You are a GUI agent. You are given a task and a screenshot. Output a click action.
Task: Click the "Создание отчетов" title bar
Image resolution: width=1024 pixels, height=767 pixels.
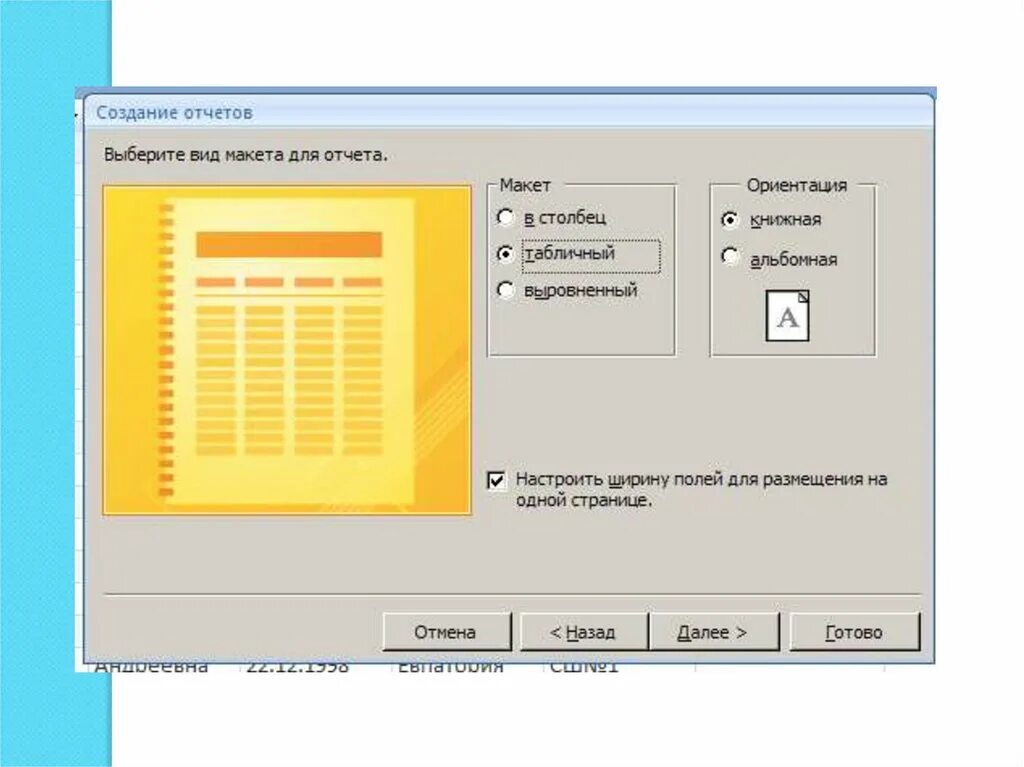pos(509,112)
